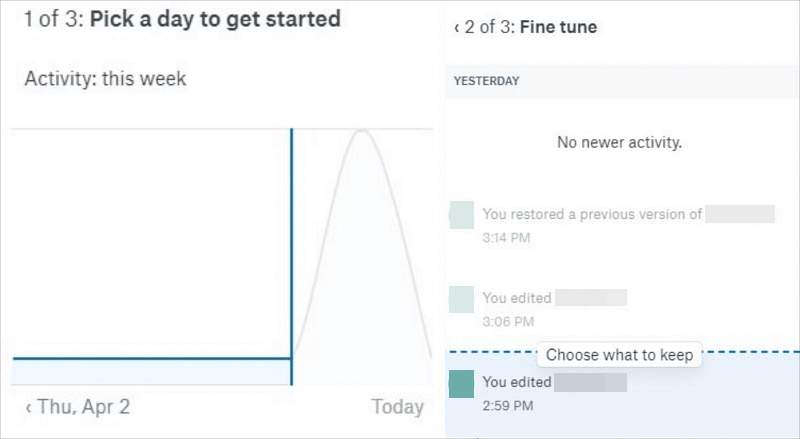Screen dimensions: 800x439
Task: Click the teal file icon for the 2:59 PM edit
Action: click(x=461, y=383)
